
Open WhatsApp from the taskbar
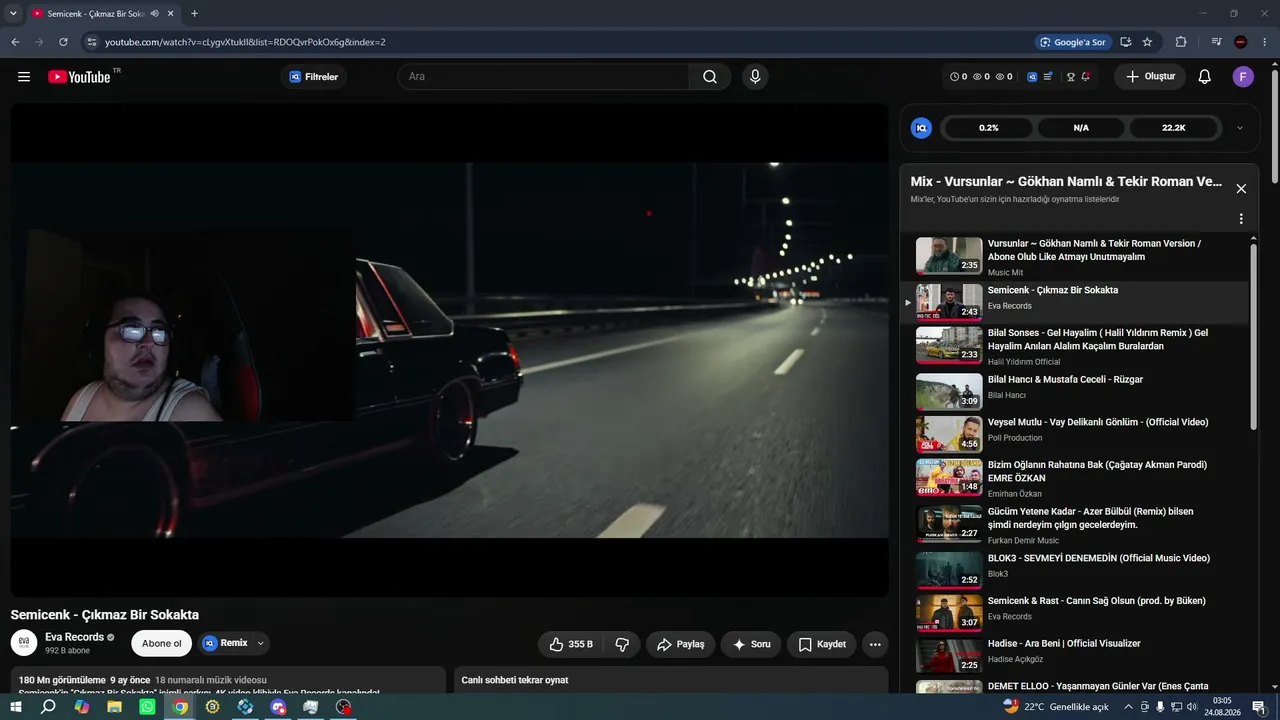[147, 707]
